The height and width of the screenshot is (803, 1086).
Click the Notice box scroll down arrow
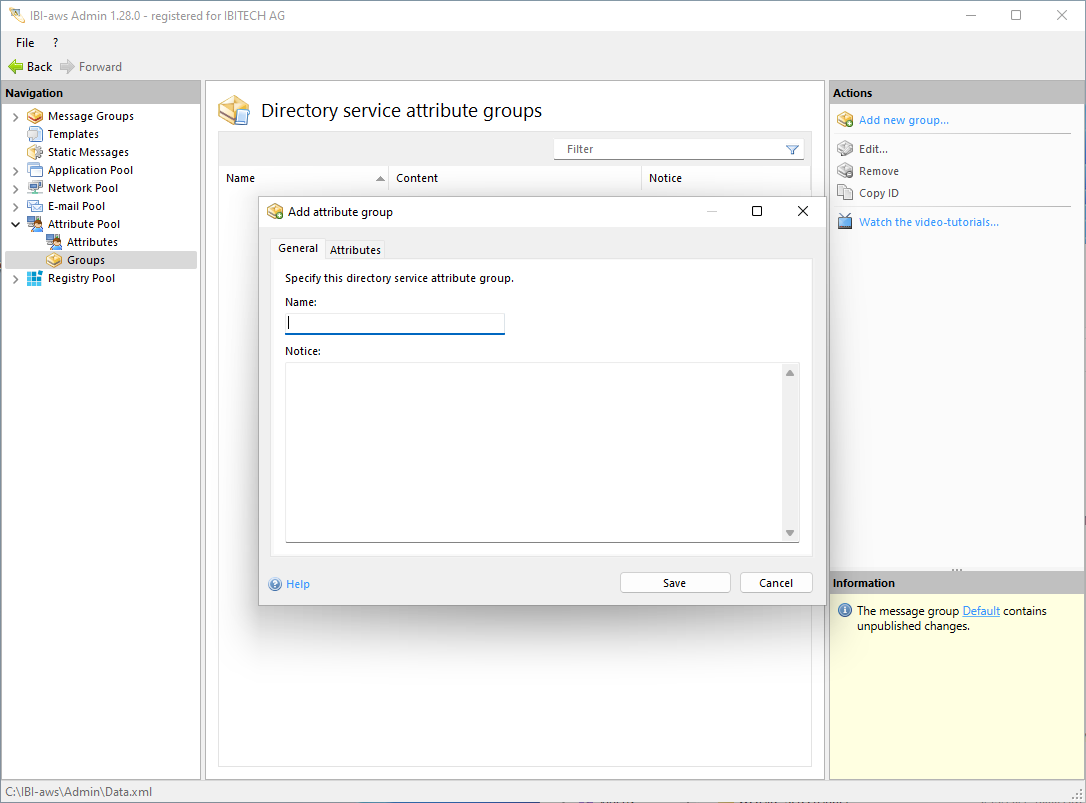coord(789,533)
